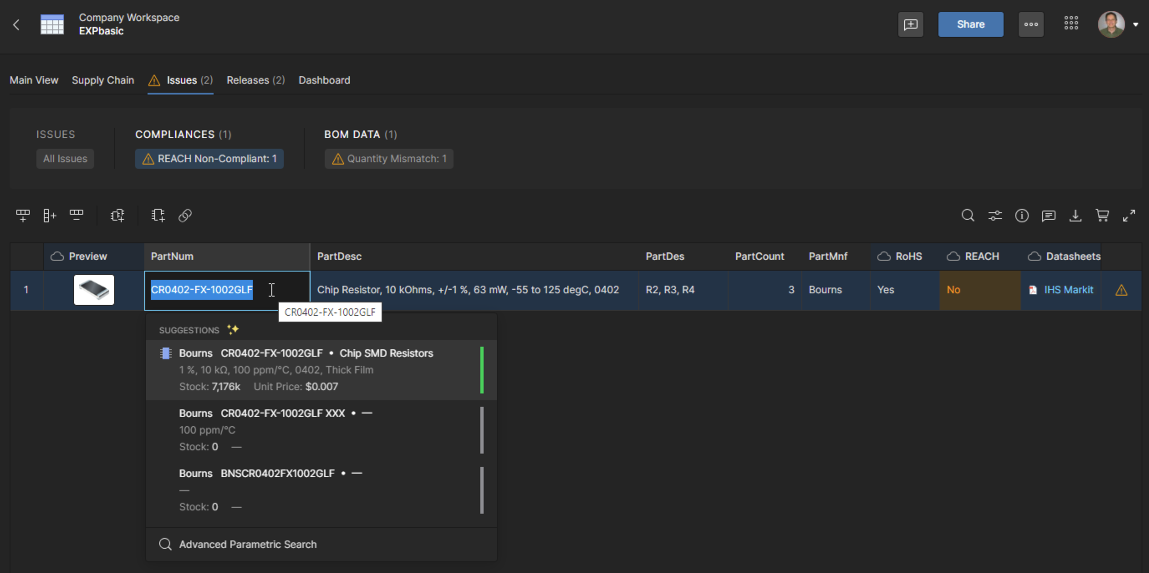Click the resistor preview thumbnail
Image resolution: width=1149 pixels, height=573 pixels.
[94, 290]
